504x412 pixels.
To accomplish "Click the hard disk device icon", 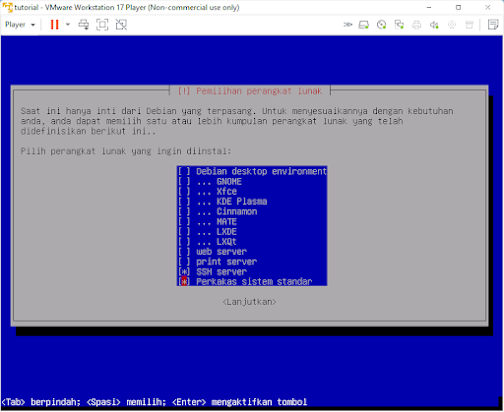I will (x=364, y=25).
